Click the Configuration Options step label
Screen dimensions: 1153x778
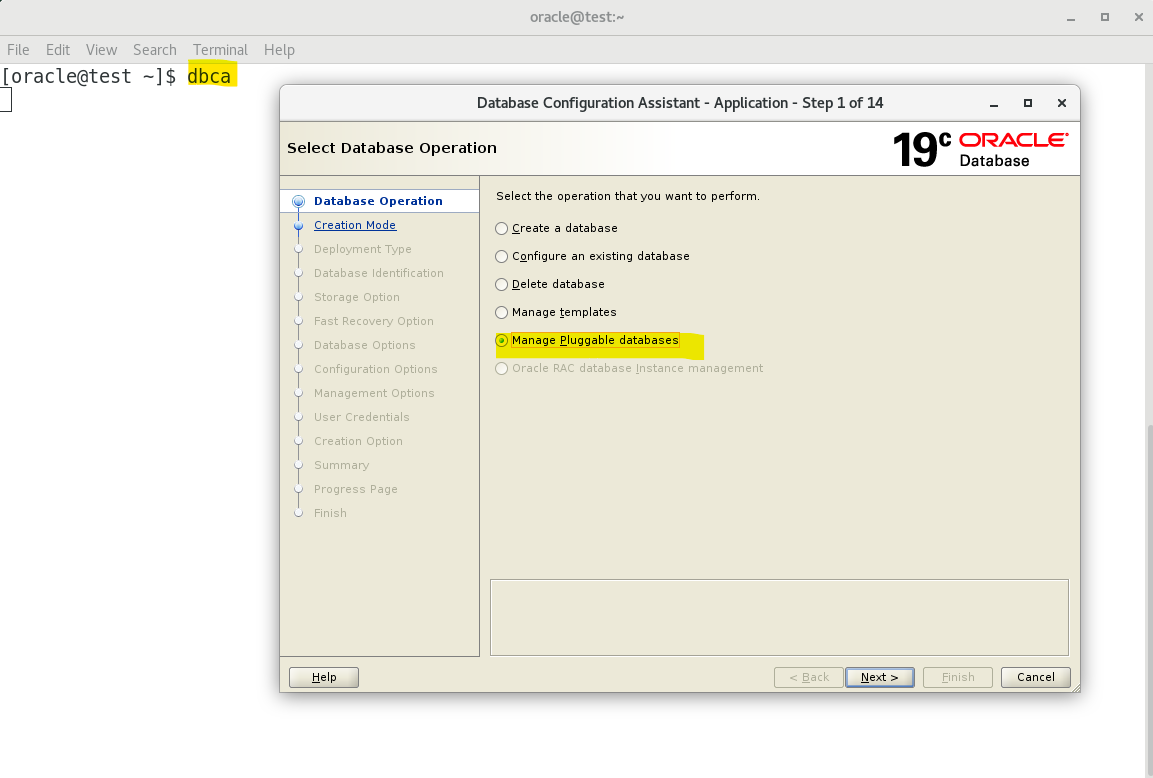coord(376,369)
